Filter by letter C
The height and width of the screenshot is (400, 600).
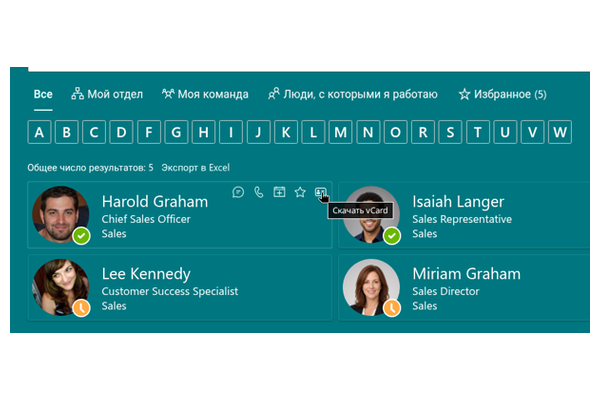coord(94,132)
